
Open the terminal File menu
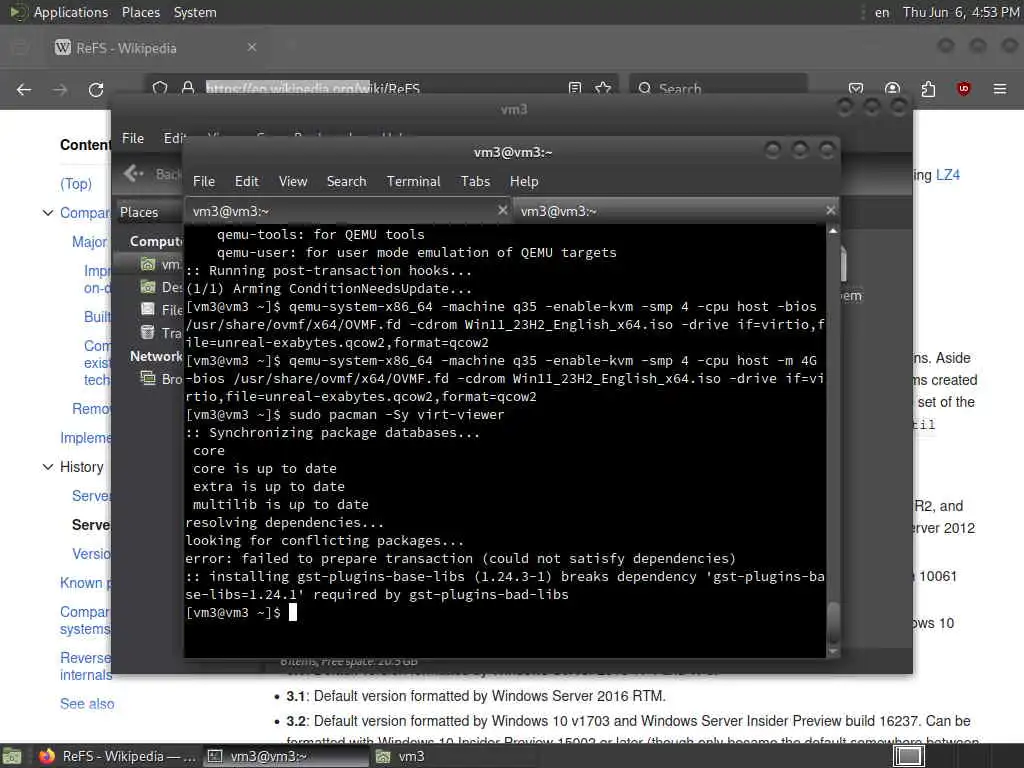coord(204,182)
